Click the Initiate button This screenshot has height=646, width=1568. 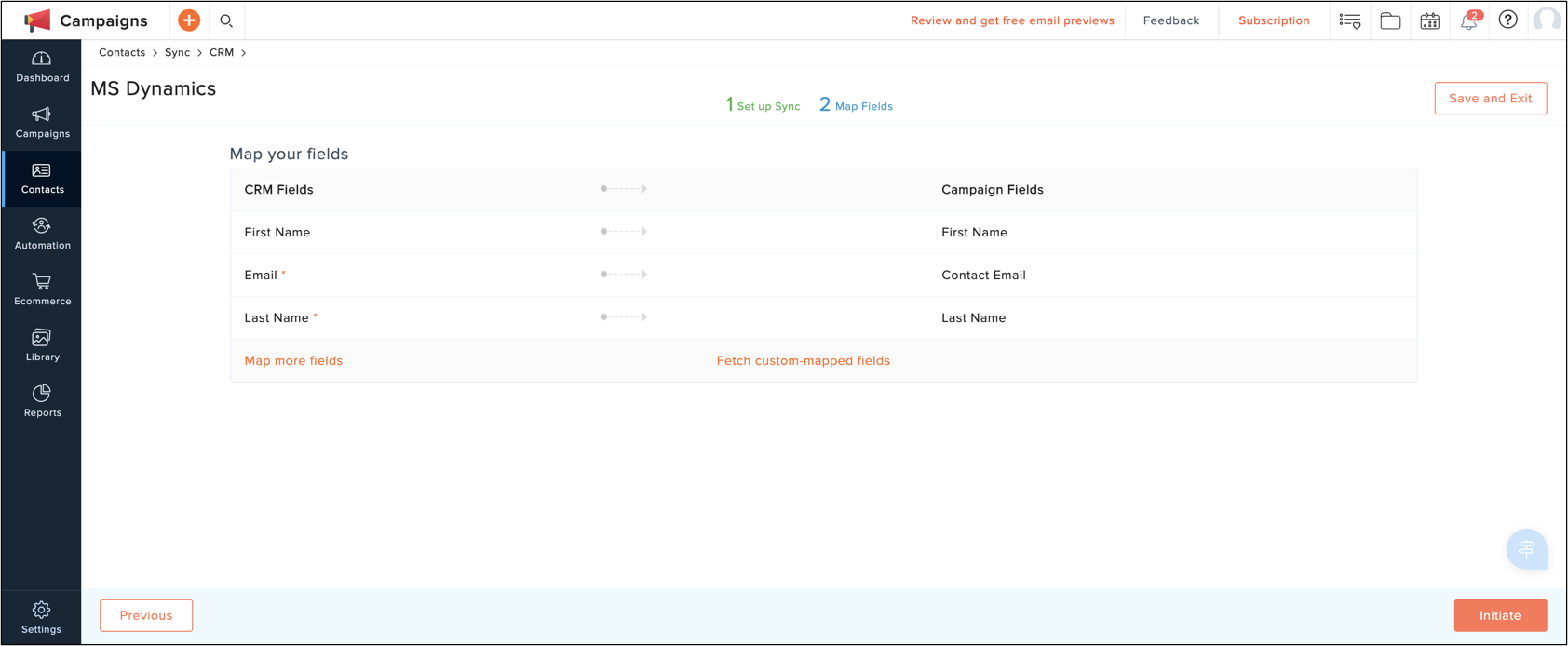[1500, 615]
